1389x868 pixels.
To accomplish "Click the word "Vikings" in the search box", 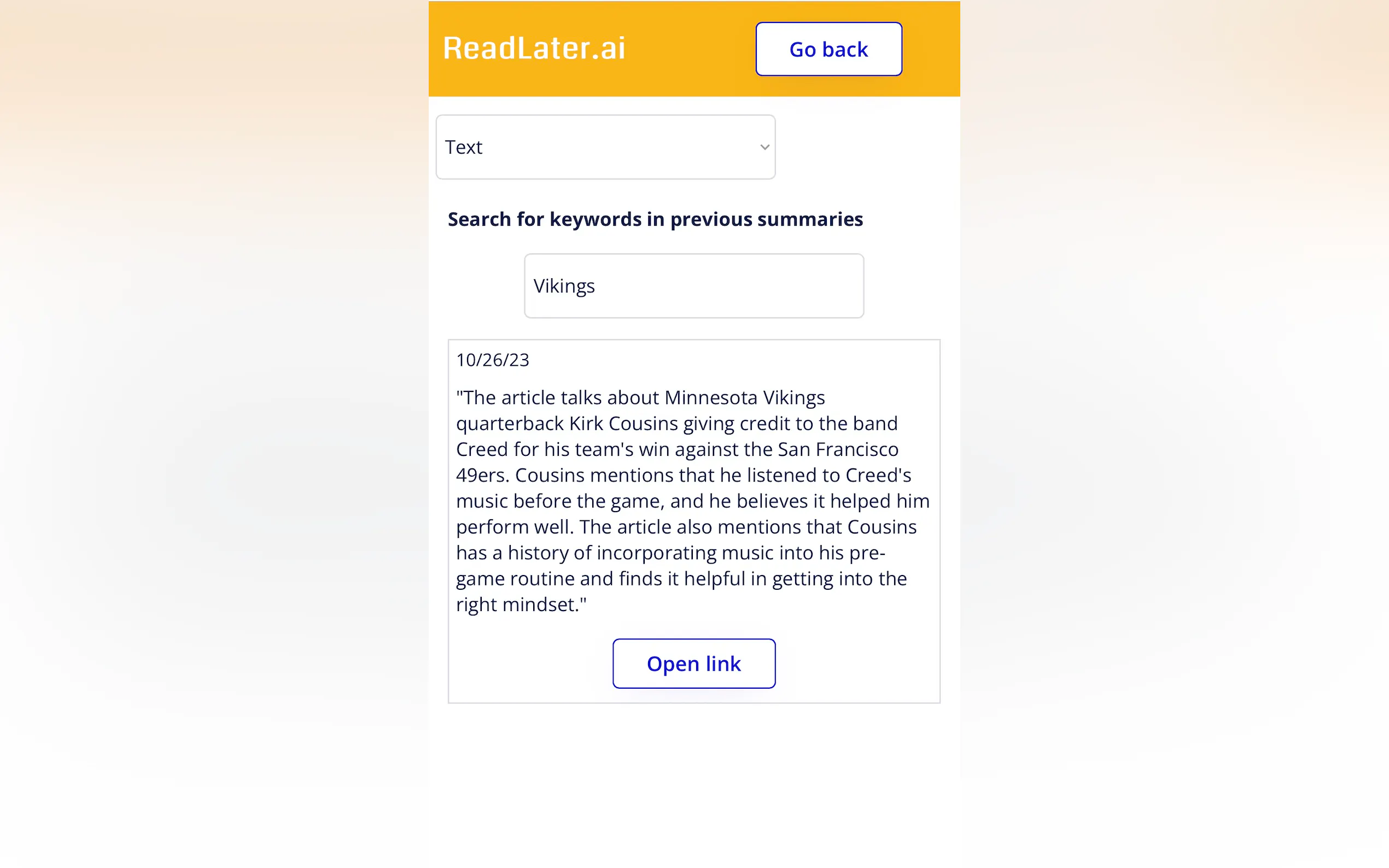I will (564, 286).
